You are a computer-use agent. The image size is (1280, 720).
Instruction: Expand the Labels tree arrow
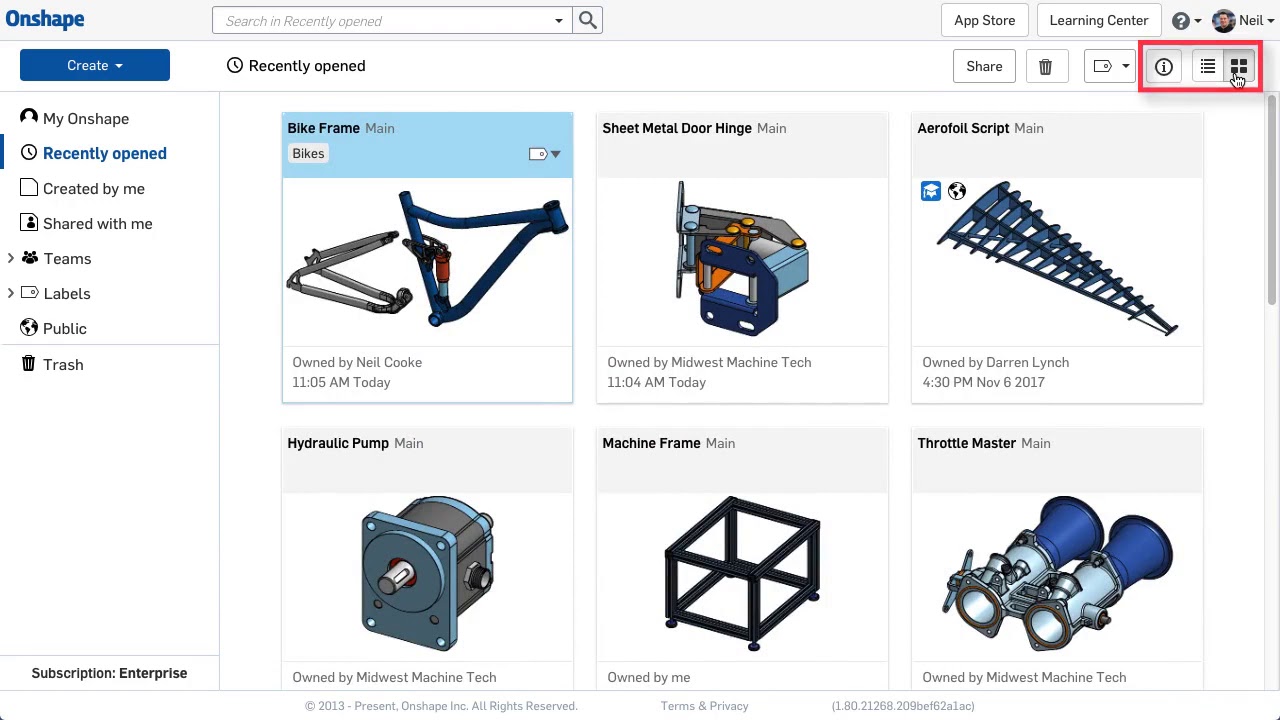[10, 293]
